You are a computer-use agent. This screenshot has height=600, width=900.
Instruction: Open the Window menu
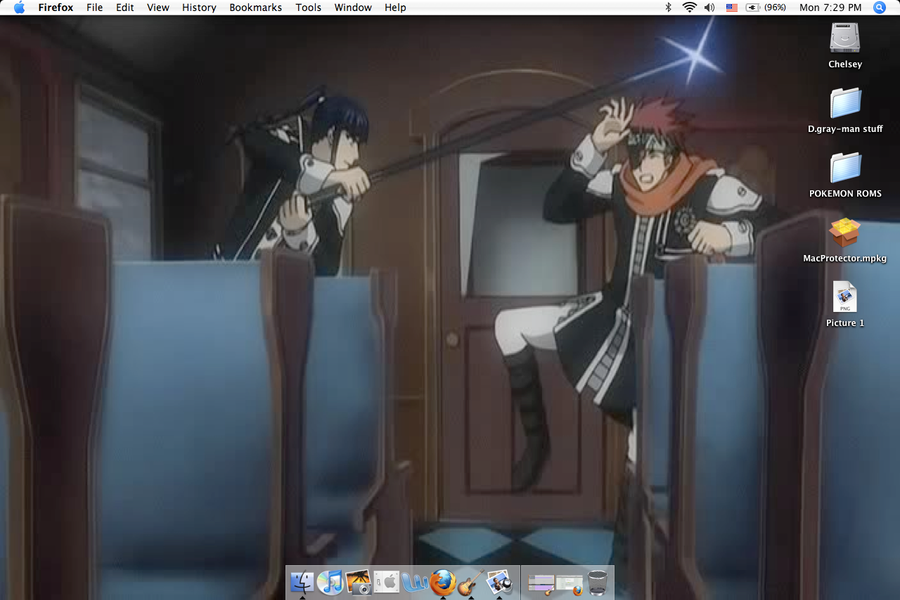(x=353, y=7)
